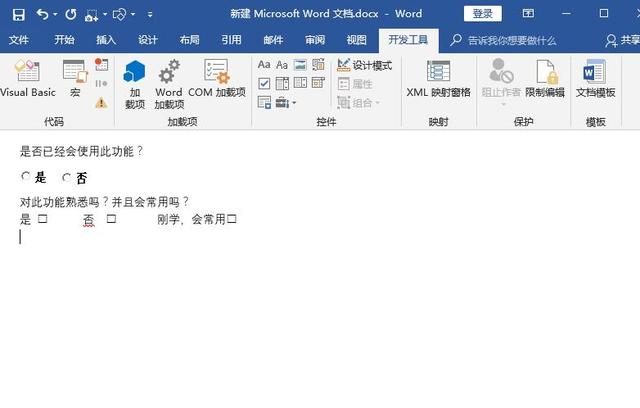Viewport: 640px width, 408px height.
Task: Select the 否 radio button
Action: point(67,177)
